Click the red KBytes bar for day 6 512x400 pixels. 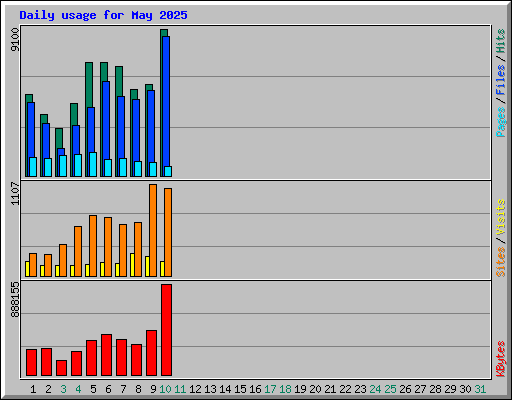[106, 355]
